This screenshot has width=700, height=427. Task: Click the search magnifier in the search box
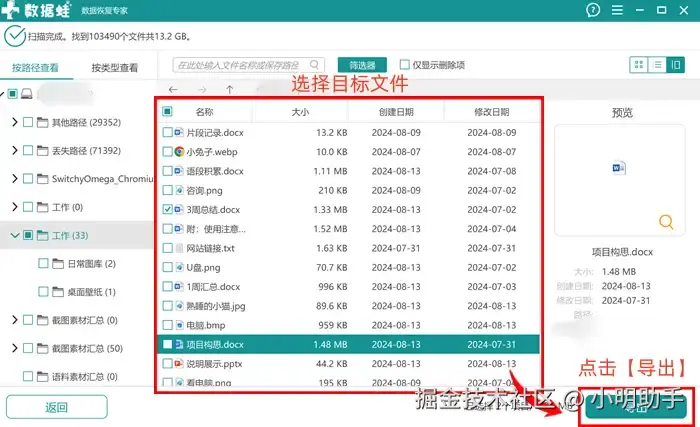[x=314, y=65]
